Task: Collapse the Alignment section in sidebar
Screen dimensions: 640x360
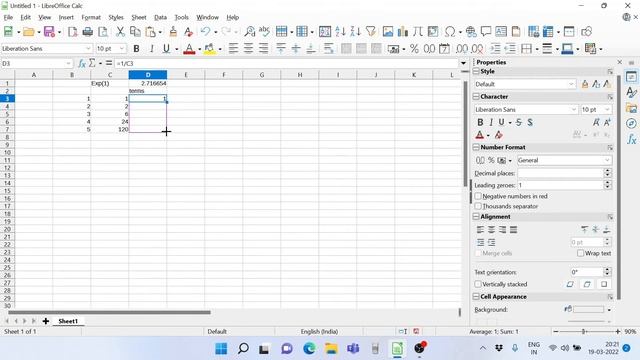Action: click(x=476, y=217)
